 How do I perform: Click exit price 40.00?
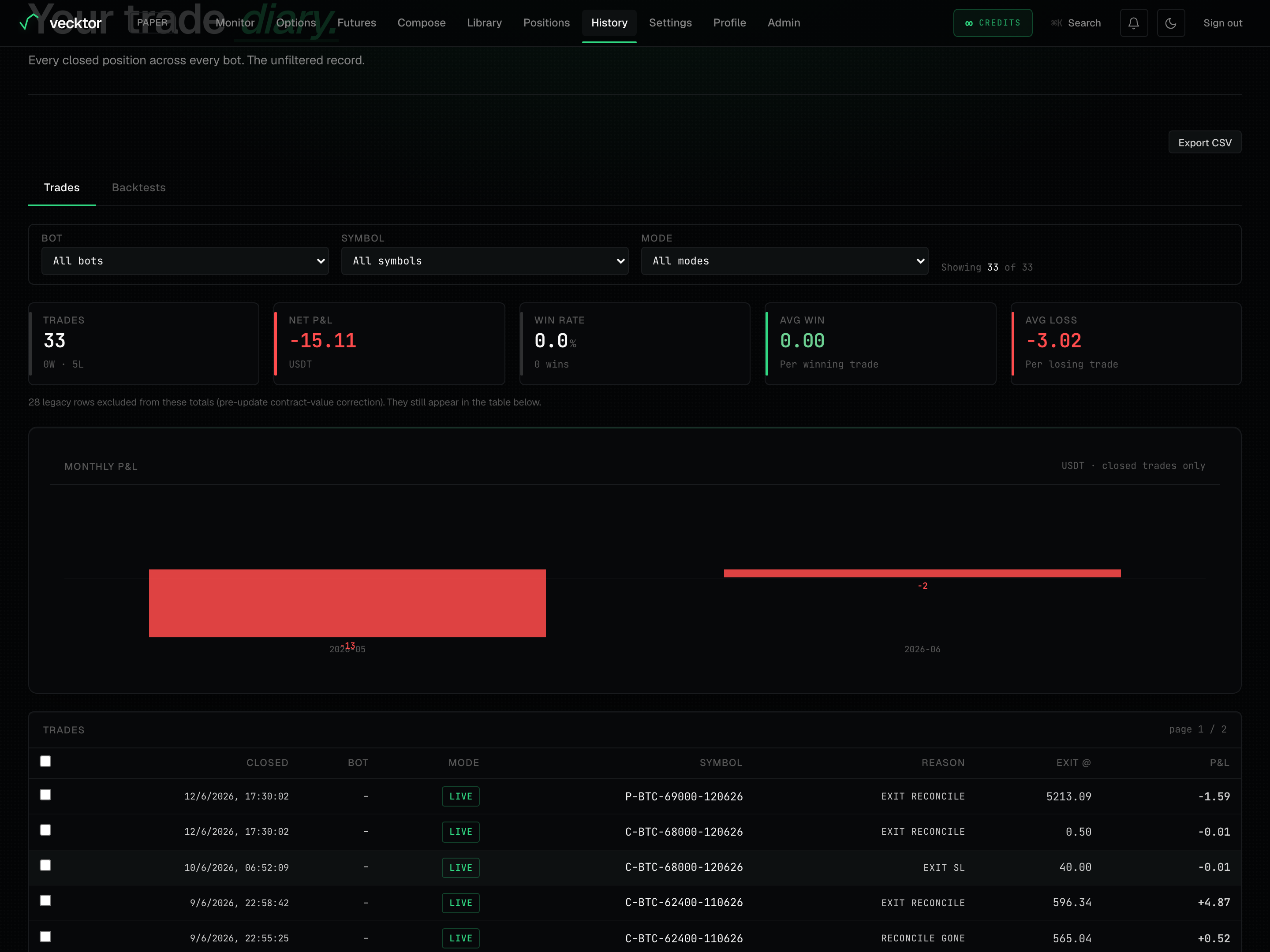1076,867
